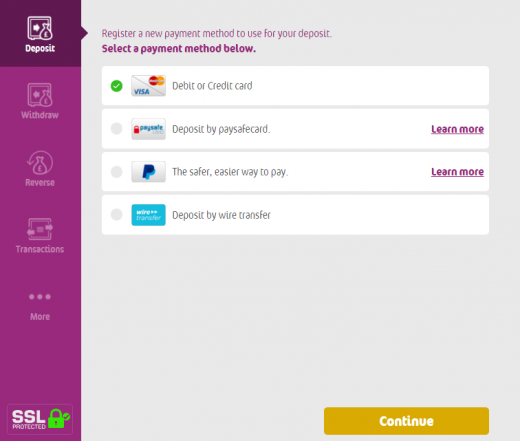Click the paysafecard logo

[148, 129]
